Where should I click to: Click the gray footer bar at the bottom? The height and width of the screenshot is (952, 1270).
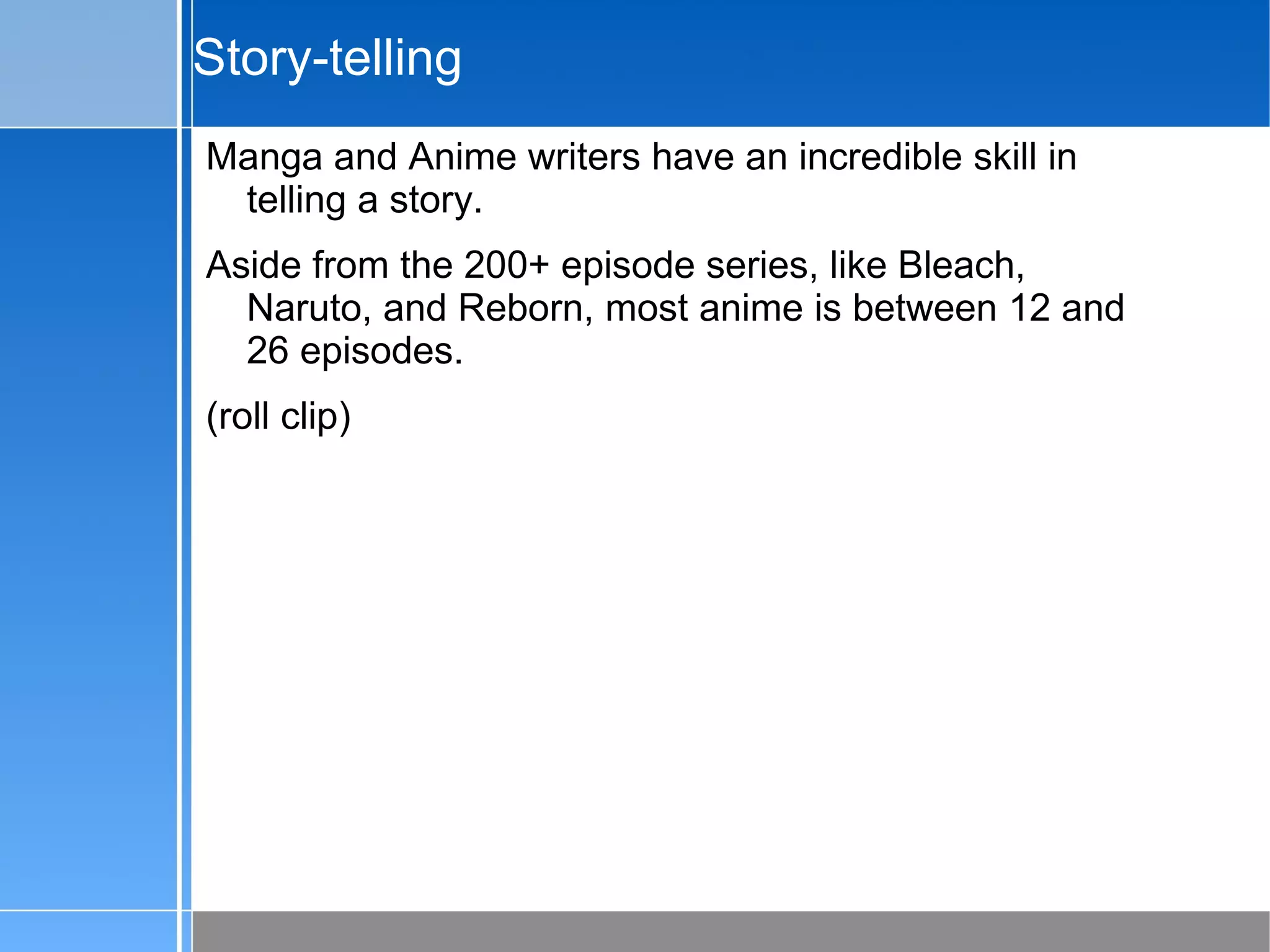point(730,931)
